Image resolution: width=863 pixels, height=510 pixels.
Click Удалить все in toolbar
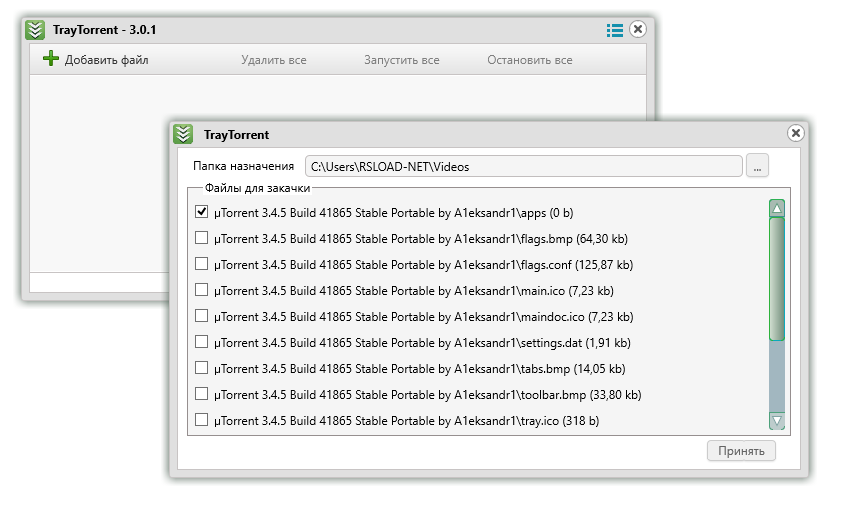click(x=273, y=60)
